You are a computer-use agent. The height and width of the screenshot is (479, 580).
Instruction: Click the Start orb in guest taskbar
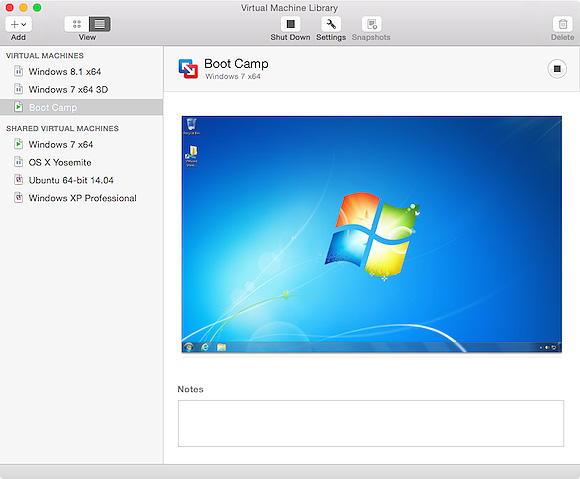(189, 347)
